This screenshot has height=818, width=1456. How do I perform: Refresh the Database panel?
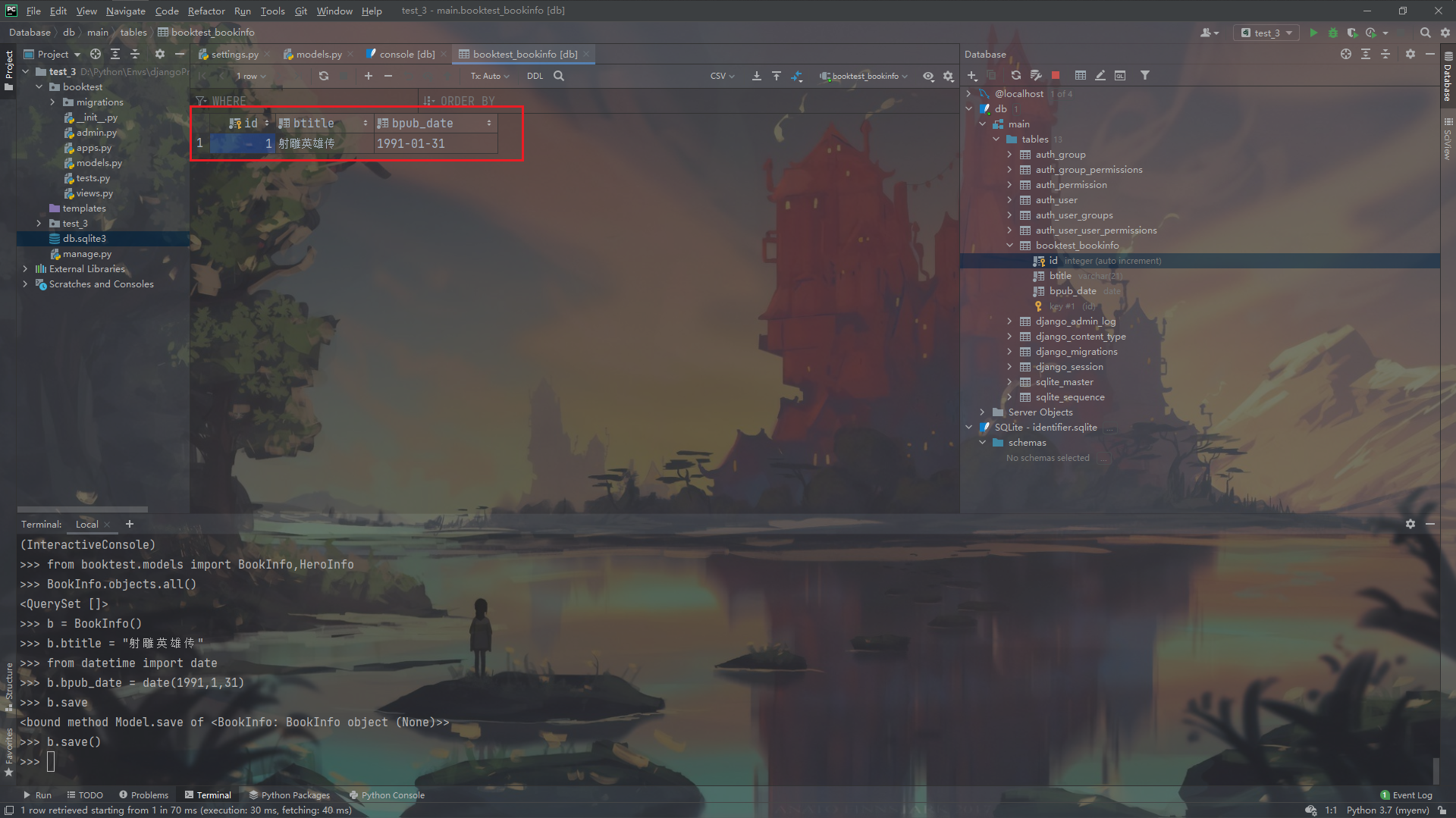point(1016,75)
